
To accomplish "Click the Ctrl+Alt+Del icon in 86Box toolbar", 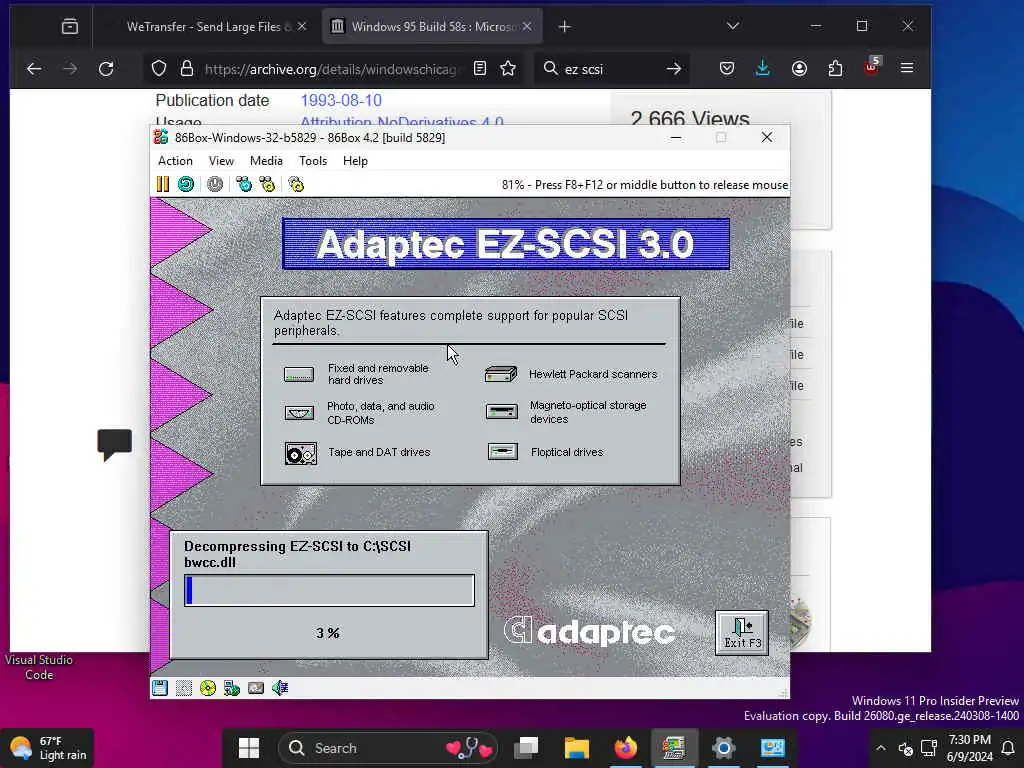I will tap(244, 184).
